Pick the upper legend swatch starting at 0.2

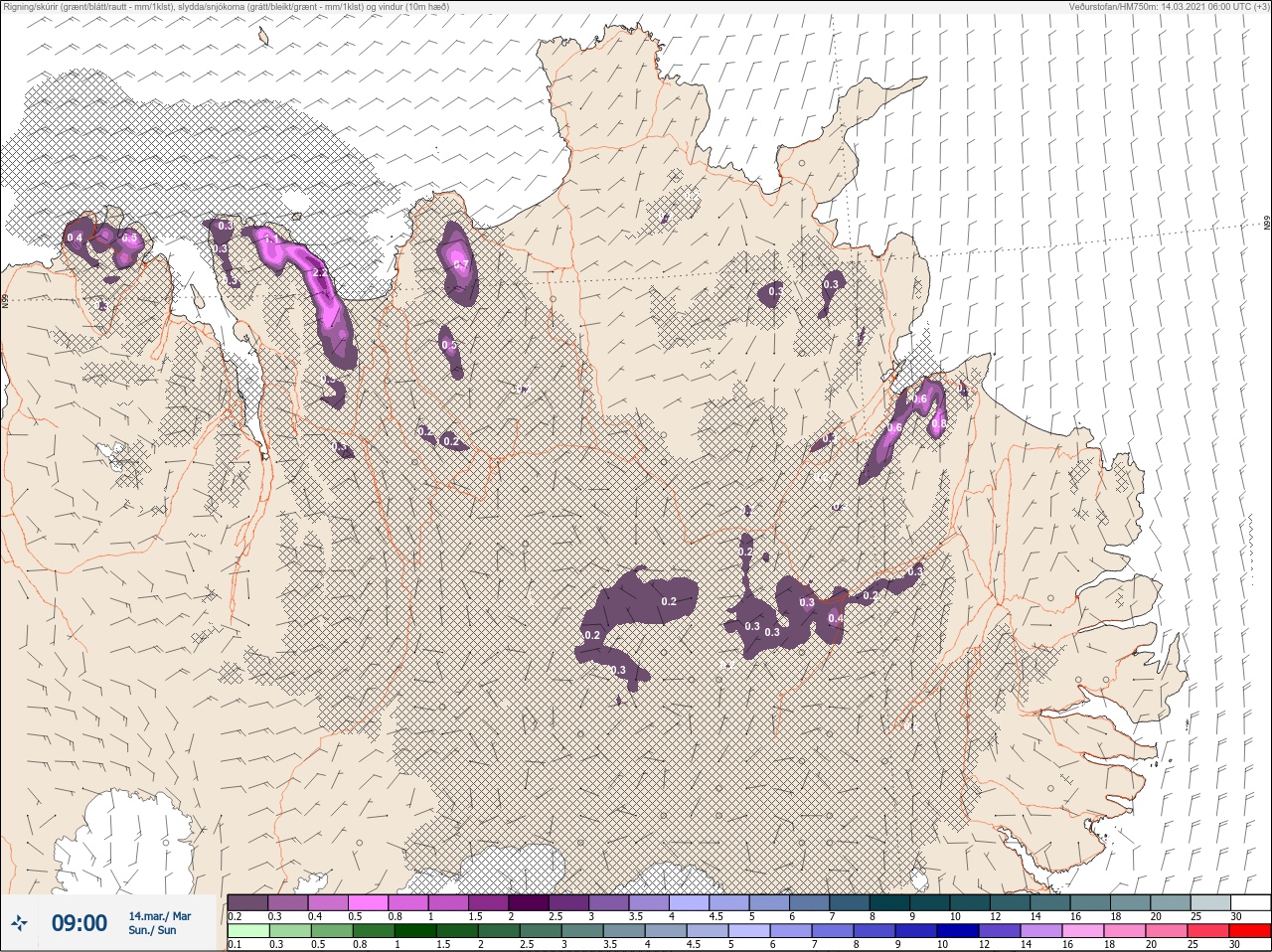pos(247,902)
